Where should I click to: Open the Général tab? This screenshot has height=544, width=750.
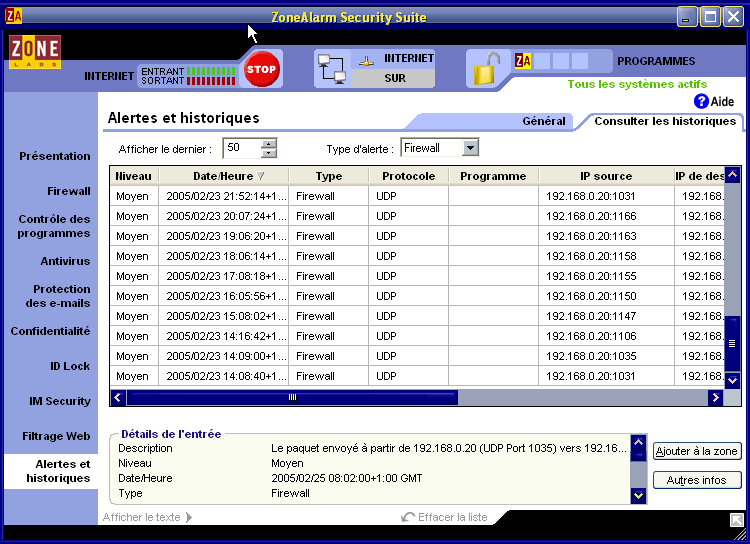point(543,121)
